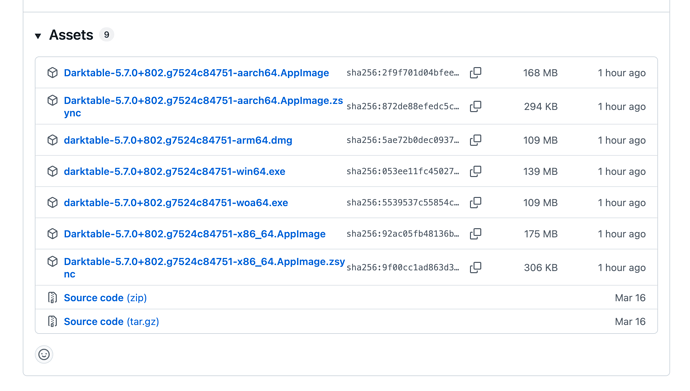Viewport: 690px width, 391px height.
Task: Download Source code (tar.gz)
Action: (x=111, y=322)
